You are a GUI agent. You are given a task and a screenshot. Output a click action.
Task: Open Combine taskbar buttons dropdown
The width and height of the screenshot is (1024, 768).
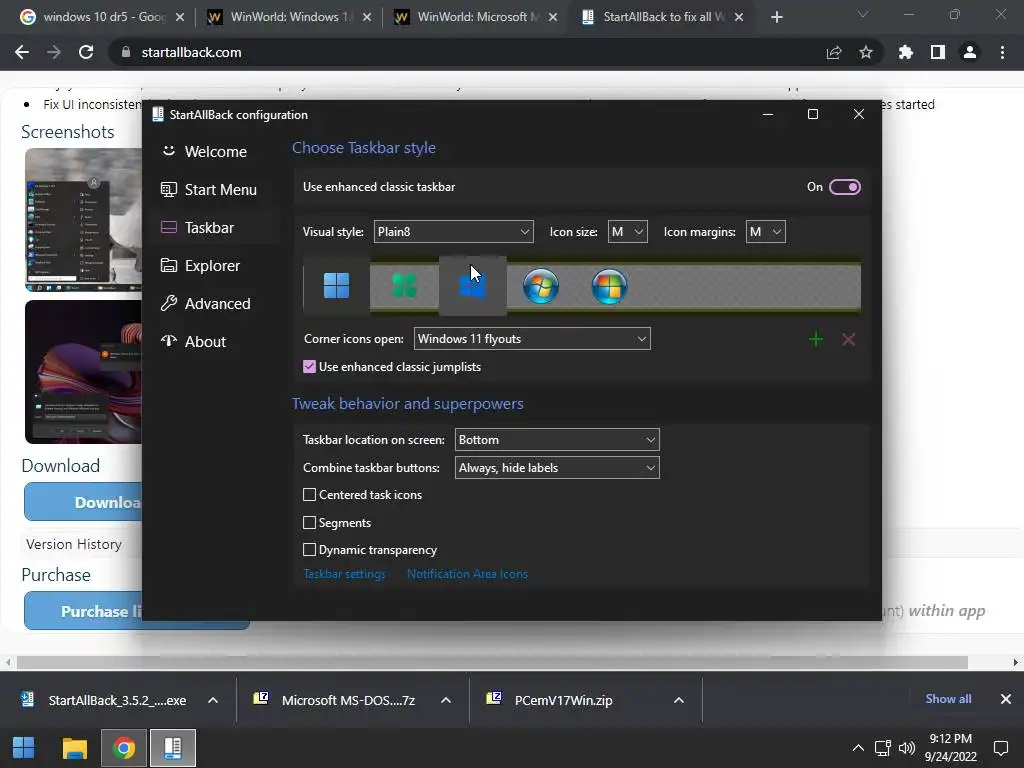pyautogui.click(x=557, y=468)
